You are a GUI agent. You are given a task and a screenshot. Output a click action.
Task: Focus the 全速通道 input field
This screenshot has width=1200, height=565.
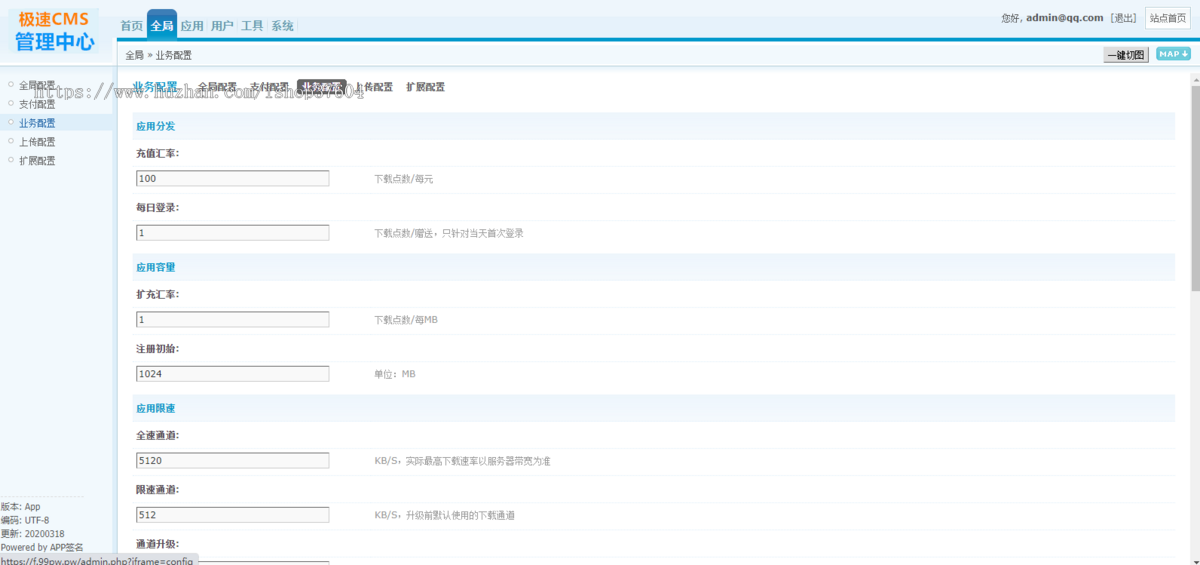232,461
